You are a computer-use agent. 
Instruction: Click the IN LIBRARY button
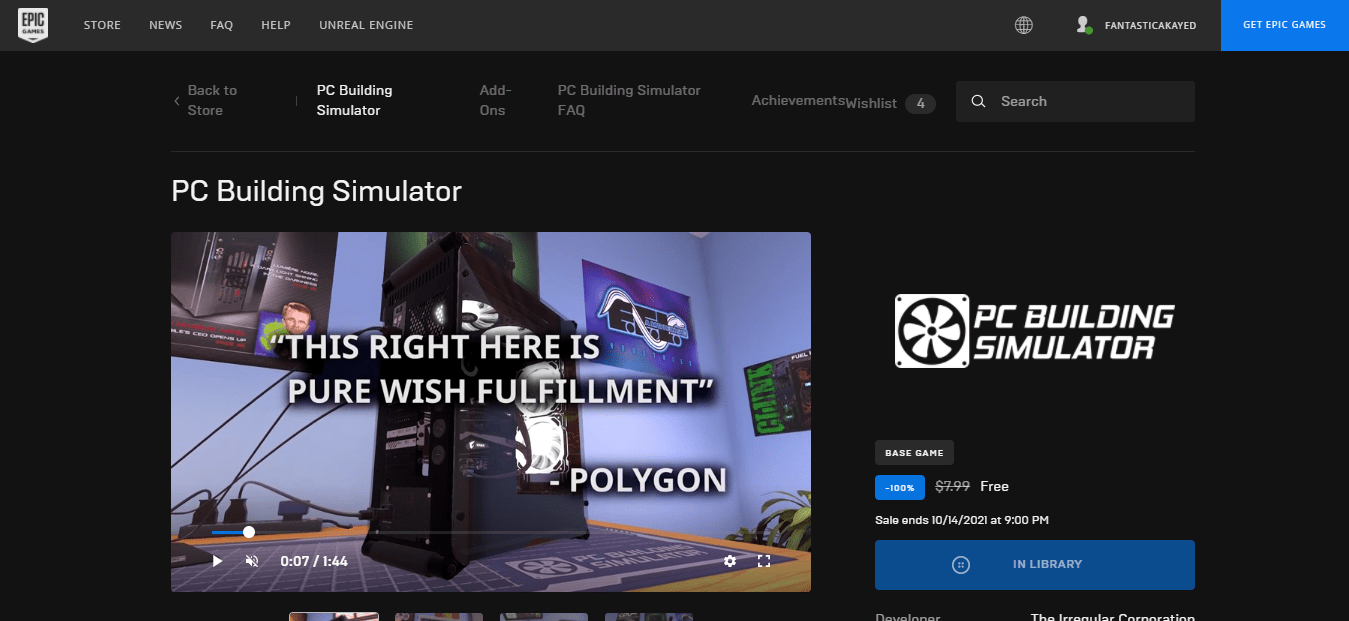1035,564
